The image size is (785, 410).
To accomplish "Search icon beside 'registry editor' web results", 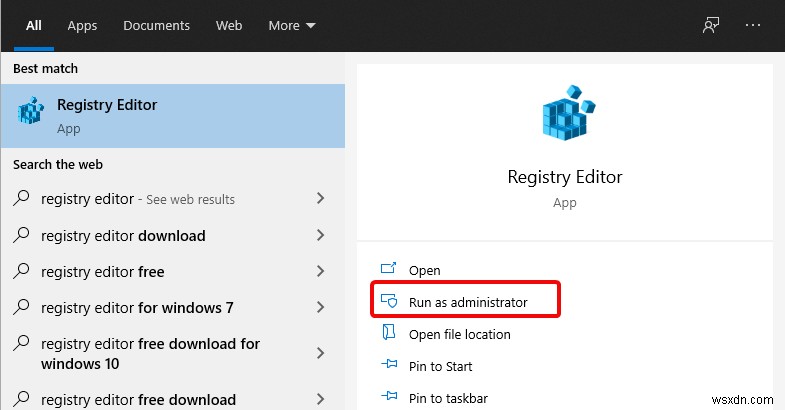I will point(21,198).
